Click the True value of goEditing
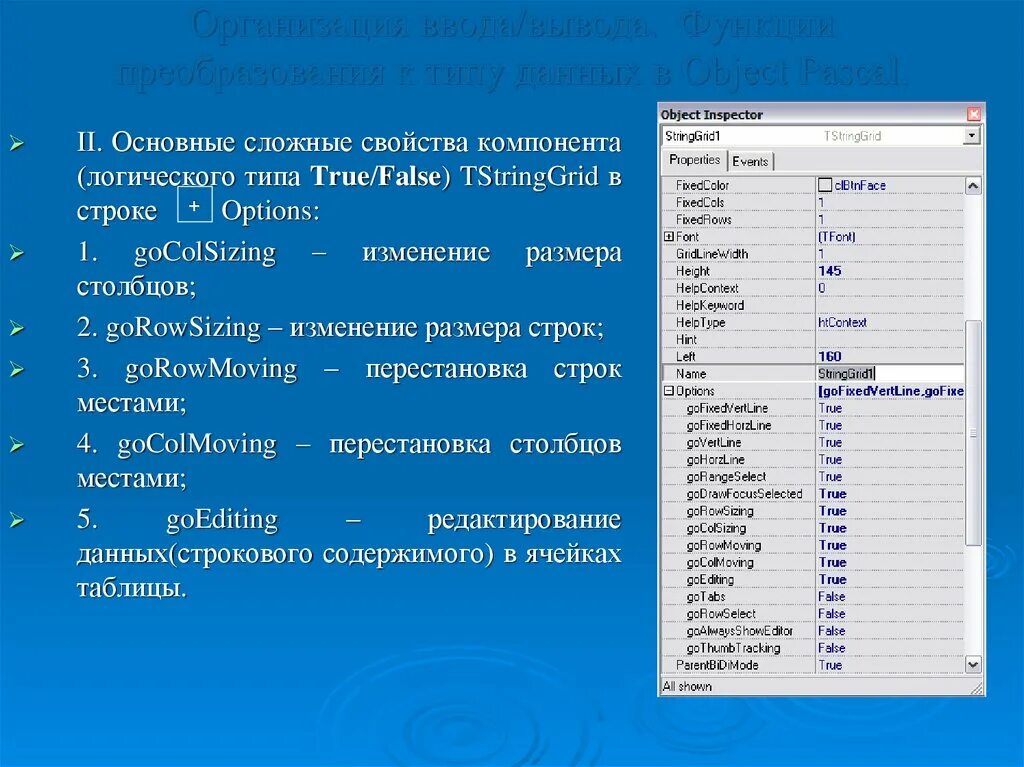The width and height of the screenshot is (1024, 767). click(x=833, y=579)
